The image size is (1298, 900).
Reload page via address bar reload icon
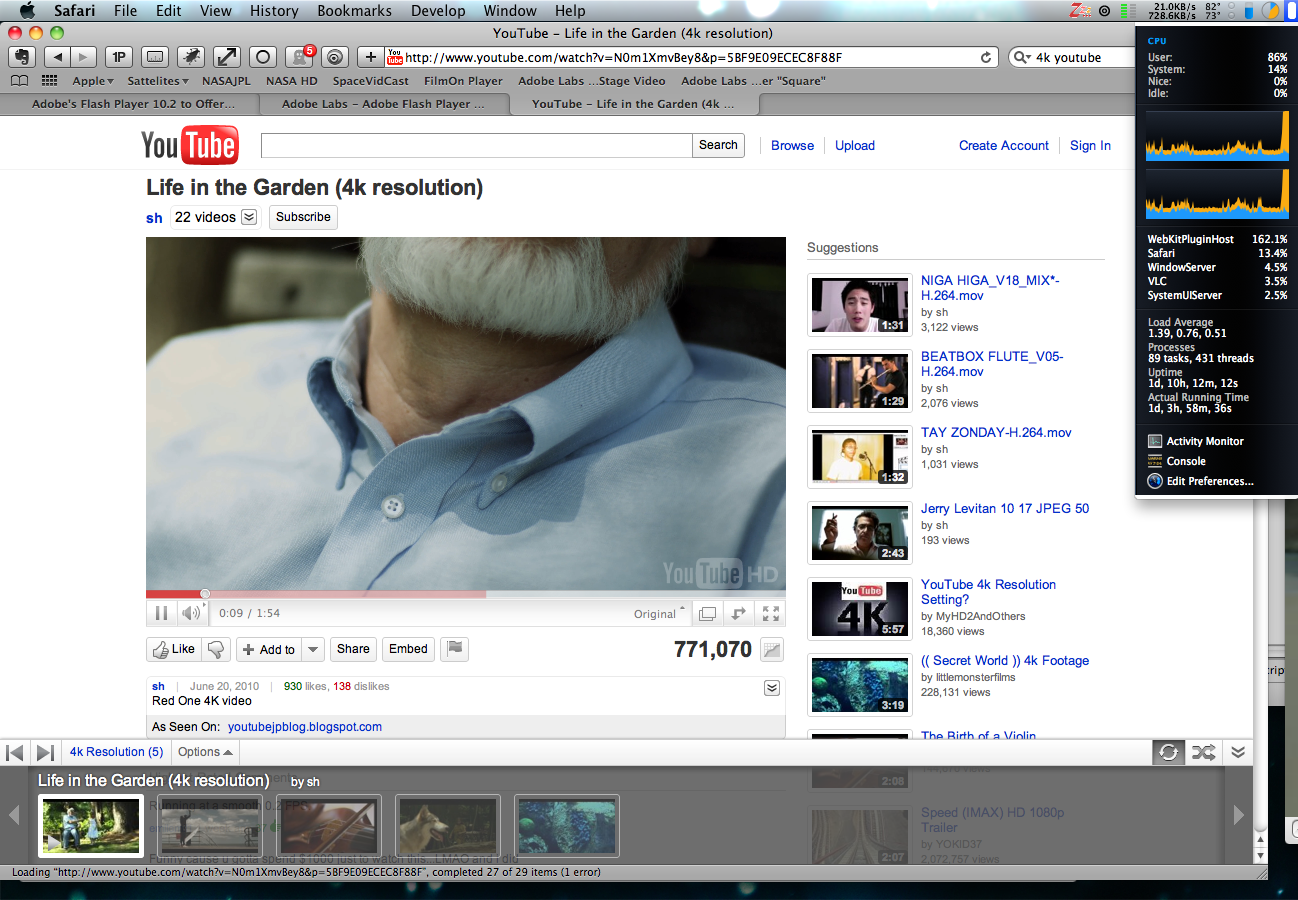point(986,57)
